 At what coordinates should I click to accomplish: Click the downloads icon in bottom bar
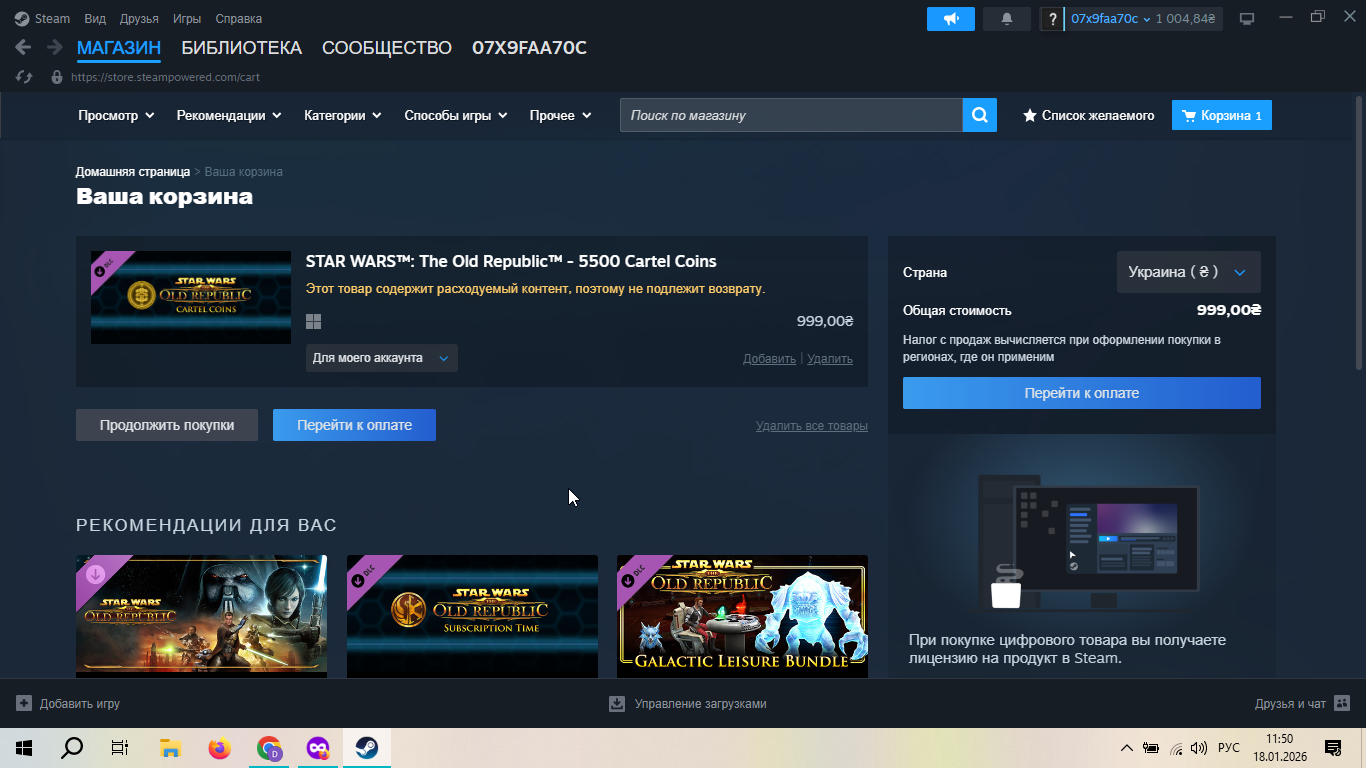click(x=617, y=703)
